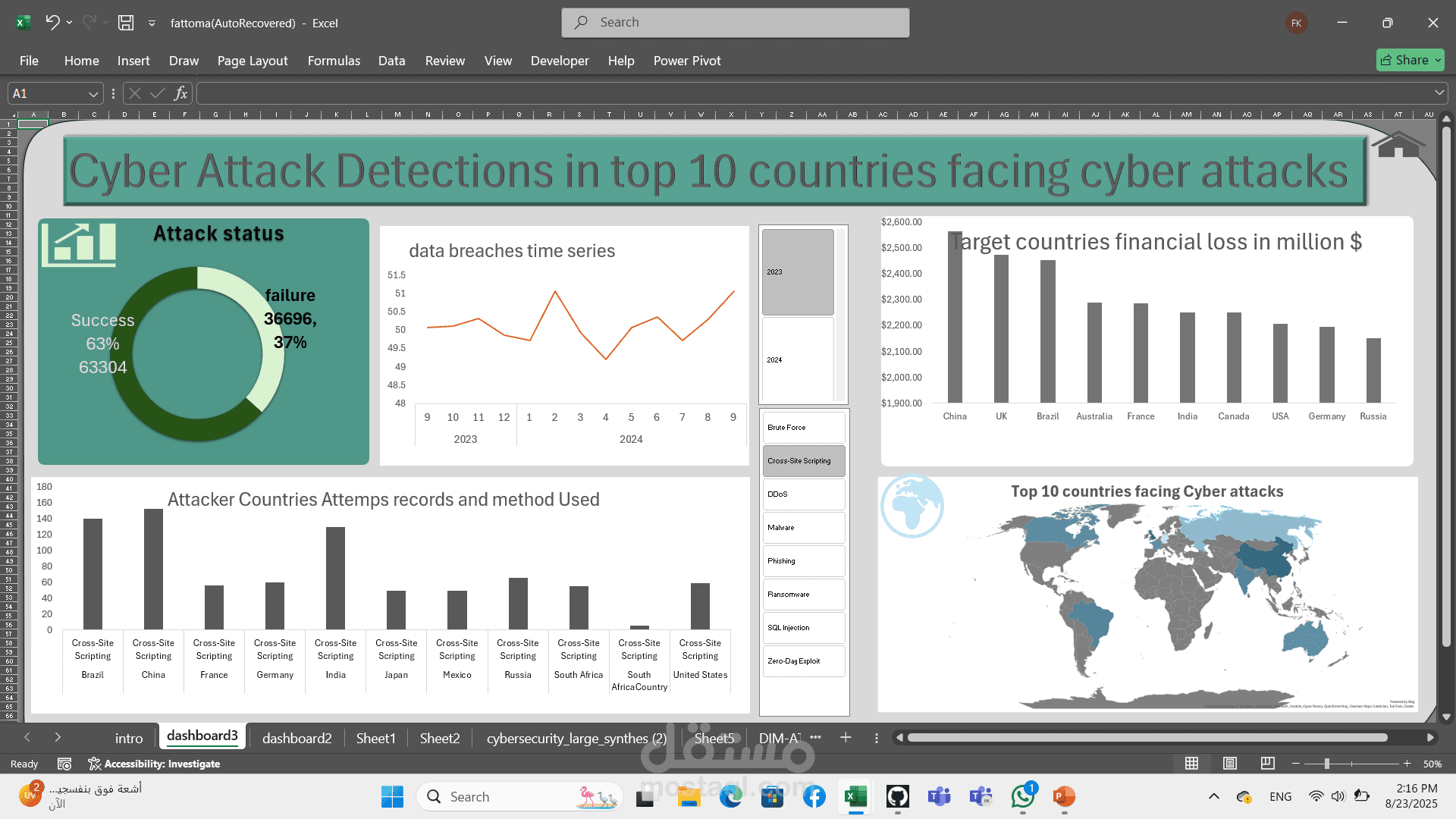1456x819 pixels.
Task: Switch to the dashboard2 sheet tab
Action: click(x=297, y=738)
